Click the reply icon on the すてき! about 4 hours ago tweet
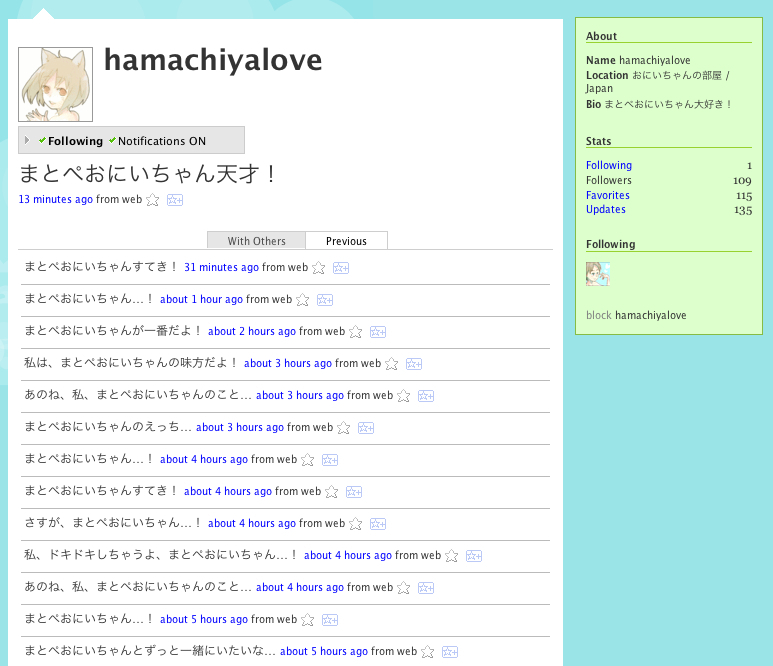This screenshot has height=666, width=773. point(354,491)
